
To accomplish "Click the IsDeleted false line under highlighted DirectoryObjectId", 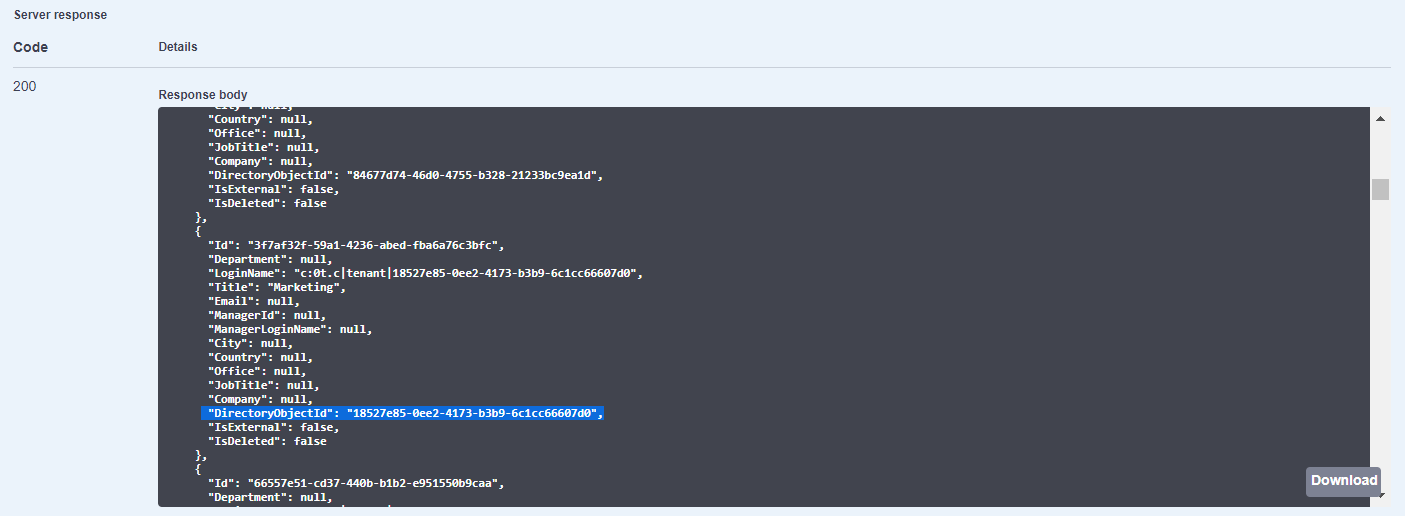I will [x=266, y=441].
